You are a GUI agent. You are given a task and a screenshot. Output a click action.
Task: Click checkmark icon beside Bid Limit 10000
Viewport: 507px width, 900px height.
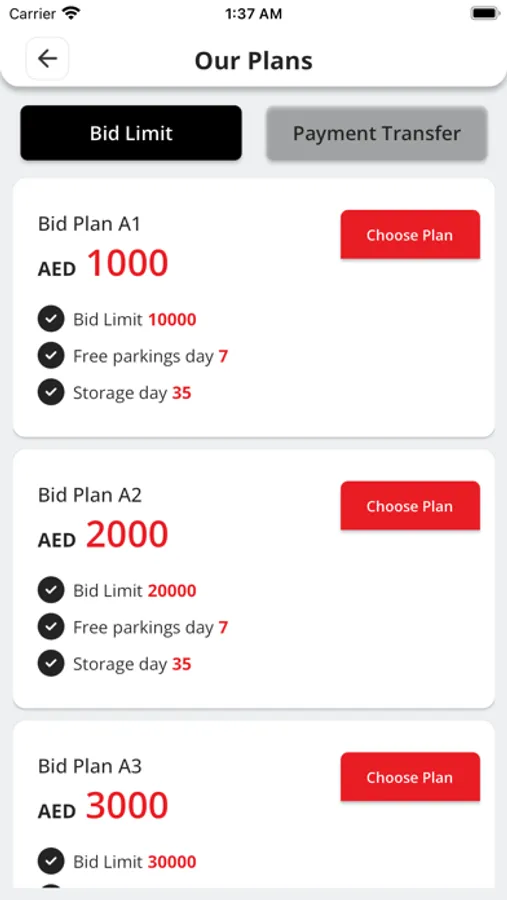51,319
